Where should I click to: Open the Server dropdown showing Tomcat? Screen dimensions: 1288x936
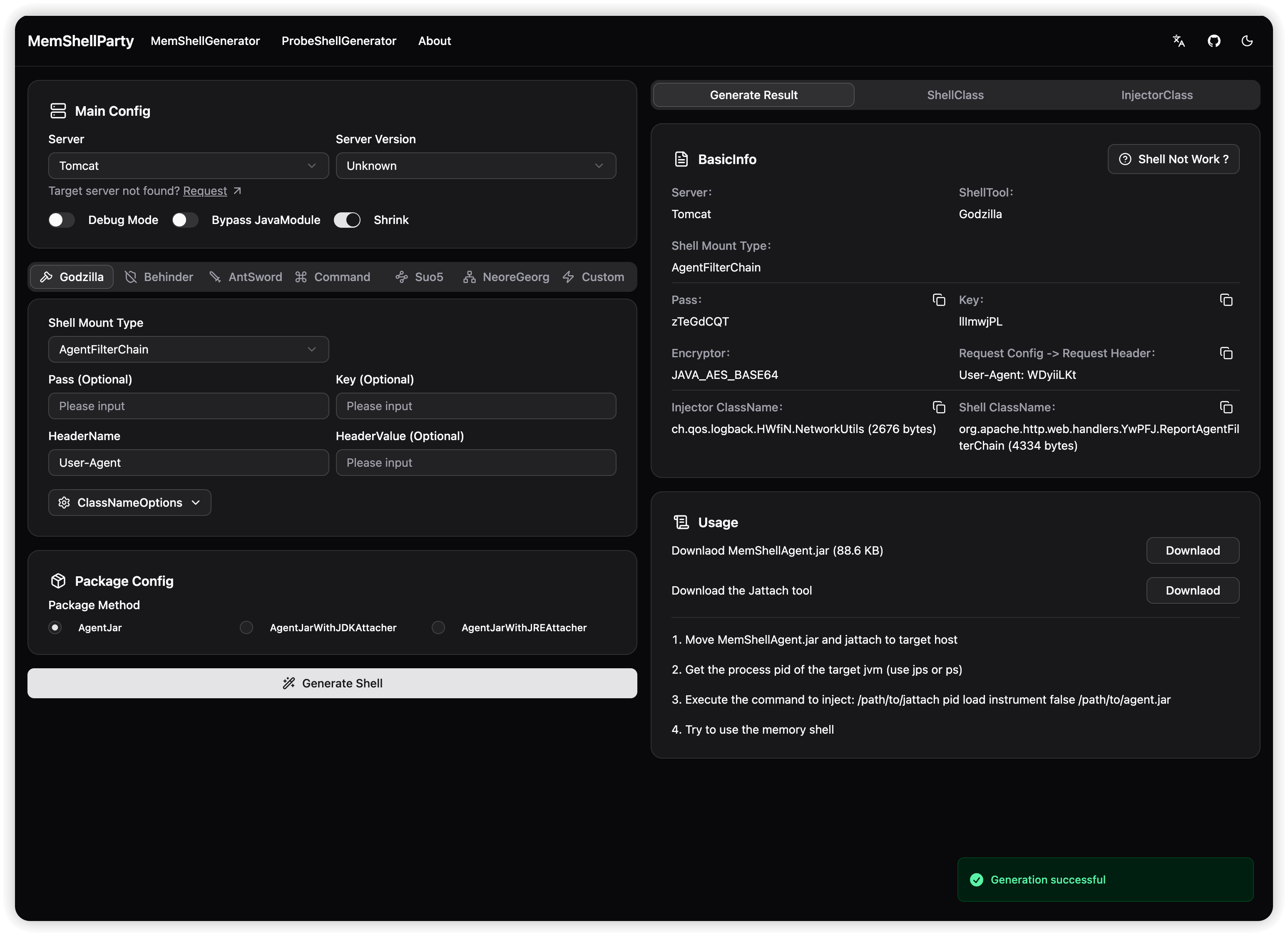(x=188, y=166)
